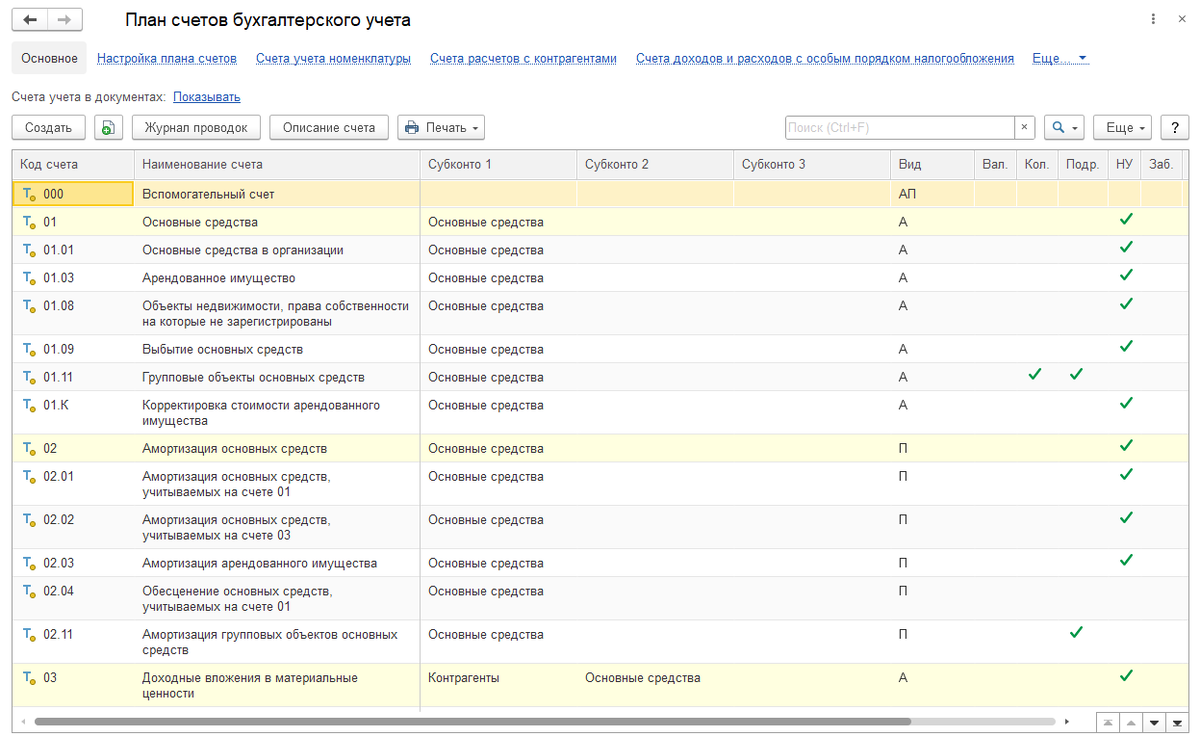Image resolution: width=1200 pixels, height=737 pixels.
Task: Toggle the Подр. checkmark for account 02.11
Action: pos(1076,632)
